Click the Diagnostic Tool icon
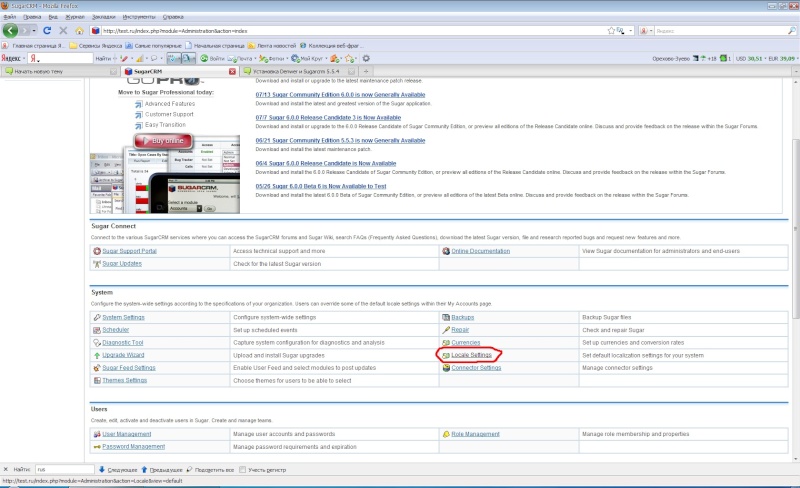 coord(97,343)
